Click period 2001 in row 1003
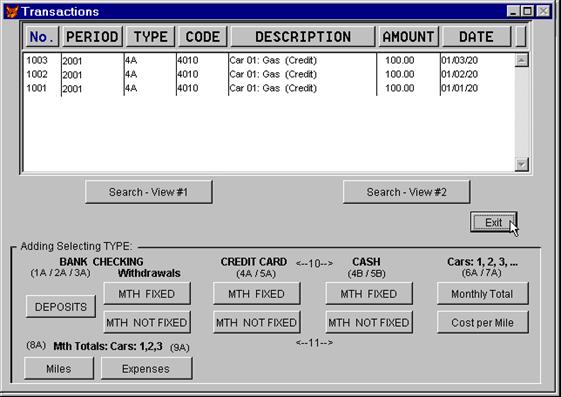Screen dimensions: 561x397 tap(72, 61)
